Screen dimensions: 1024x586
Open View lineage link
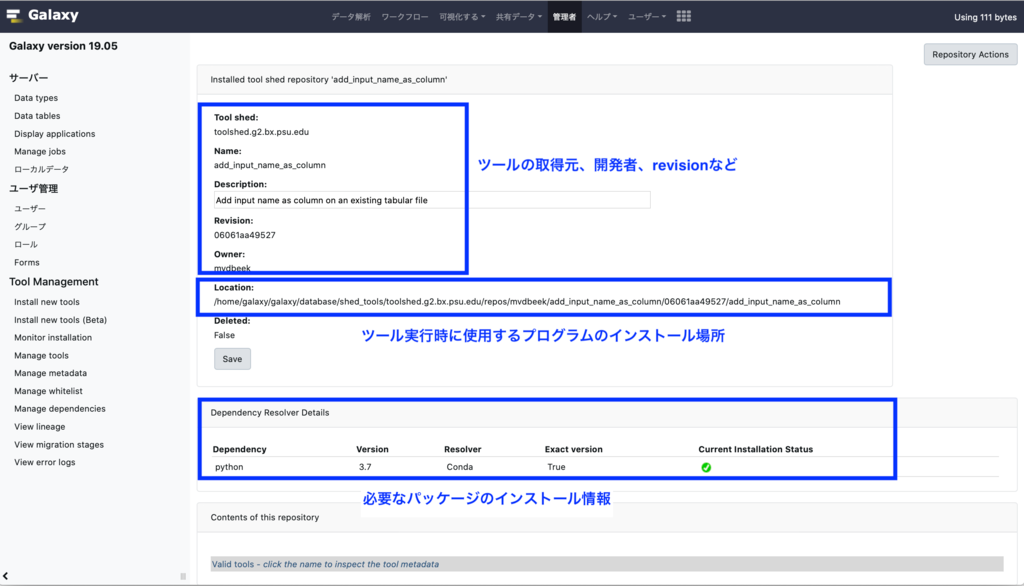click(x=40, y=427)
